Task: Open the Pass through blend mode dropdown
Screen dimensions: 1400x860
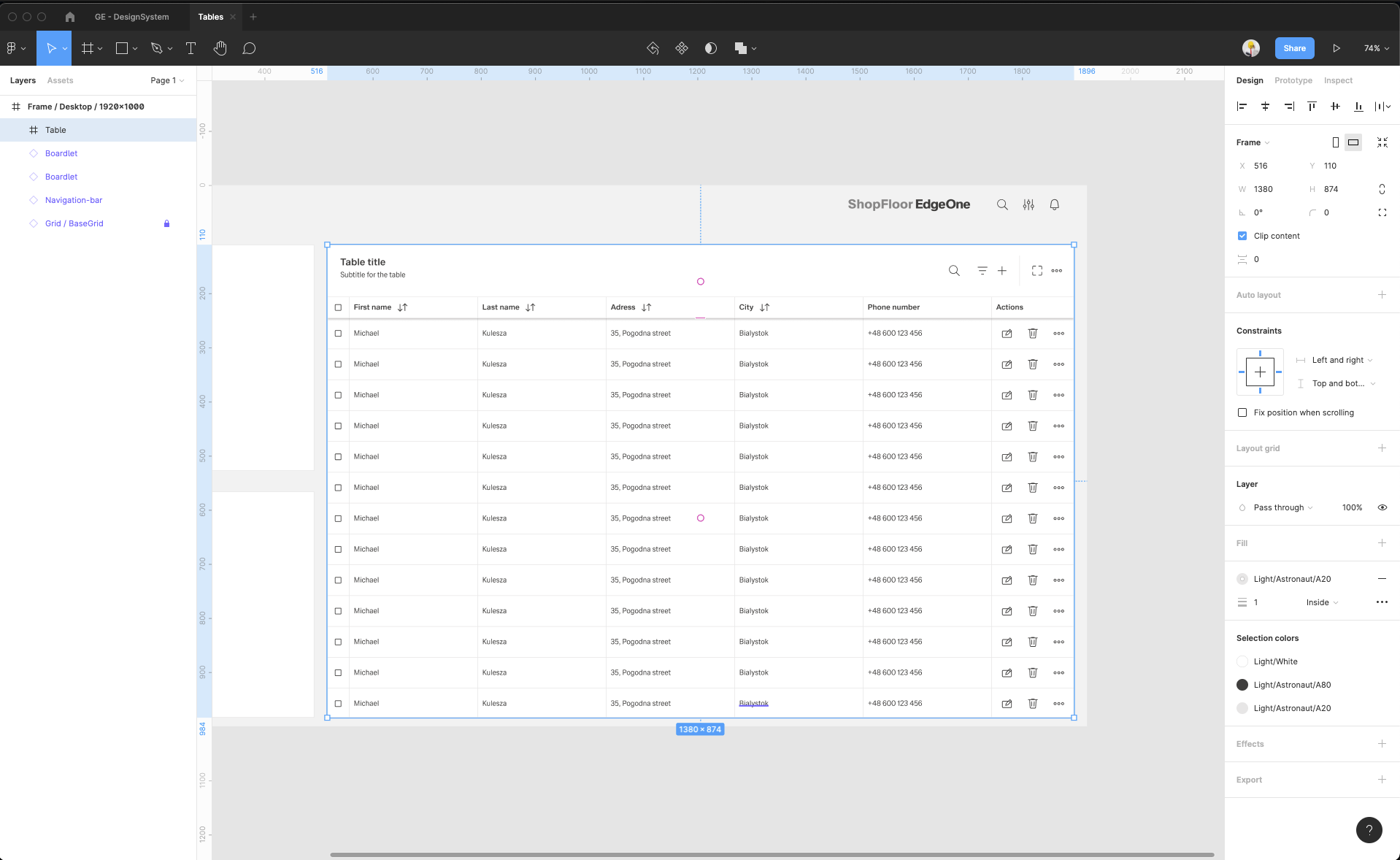Action: point(1282,507)
